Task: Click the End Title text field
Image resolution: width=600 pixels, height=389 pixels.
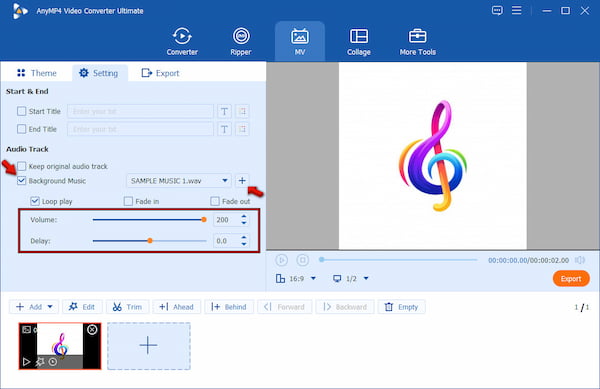Action: (140, 129)
